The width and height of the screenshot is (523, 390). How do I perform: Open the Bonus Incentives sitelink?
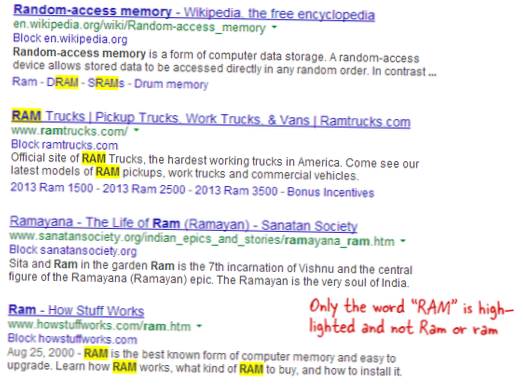pos(331,192)
